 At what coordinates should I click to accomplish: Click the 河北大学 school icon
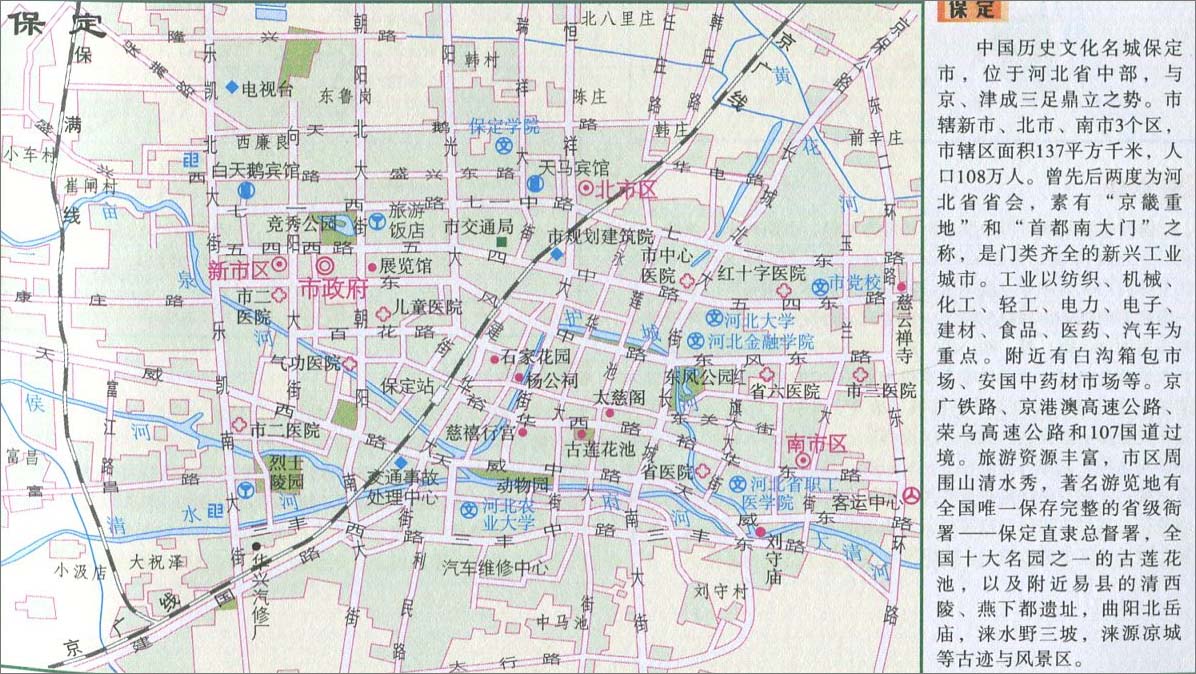[x=713, y=318]
